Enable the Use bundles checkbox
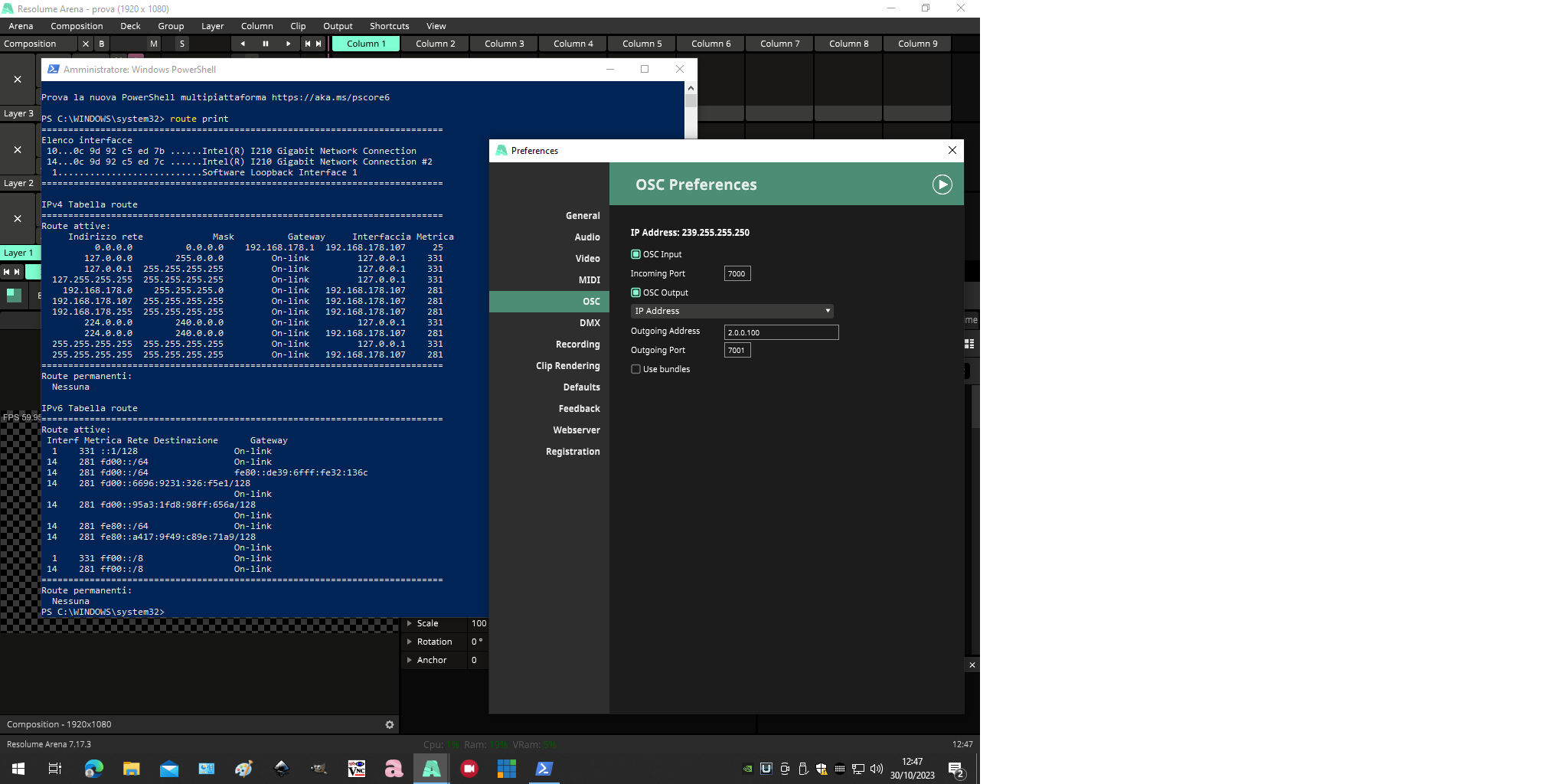1568x784 pixels. click(x=635, y=369)
